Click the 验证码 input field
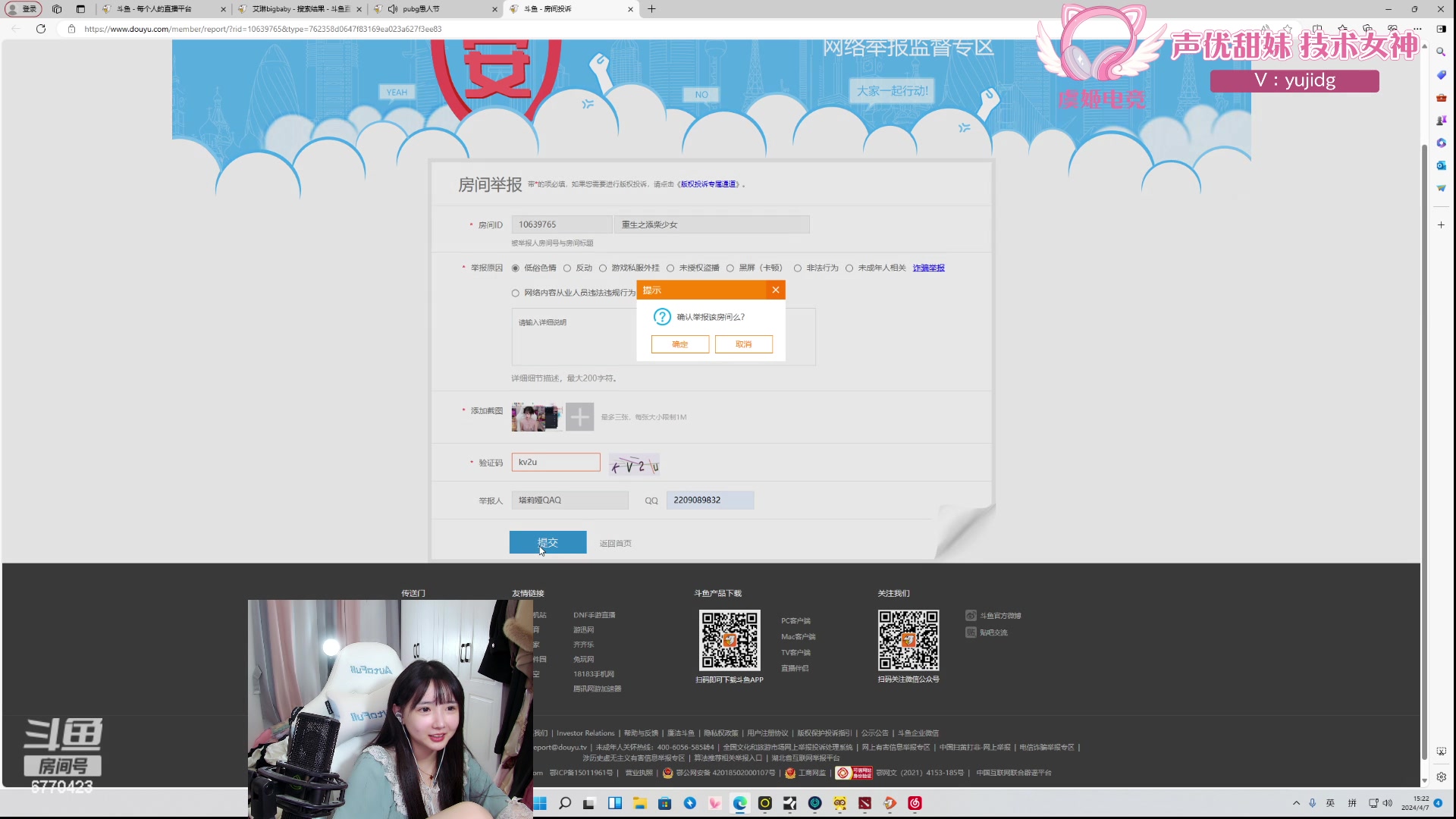This screenshot has height=819, width=1456. point(556,463)
